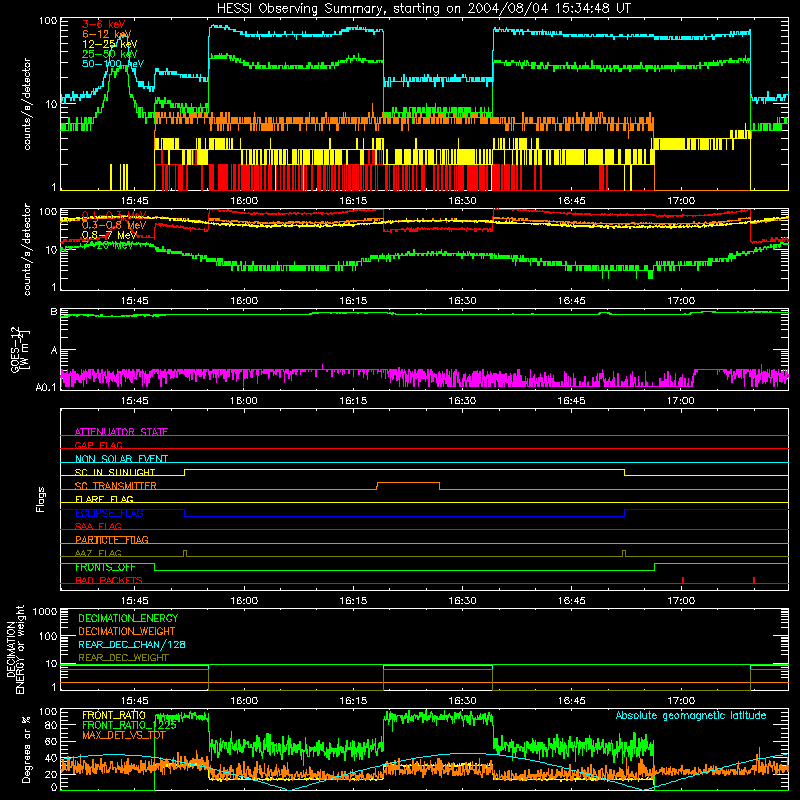
Task: Select the '50-100 keV' legend label
Action: point(113,64)
